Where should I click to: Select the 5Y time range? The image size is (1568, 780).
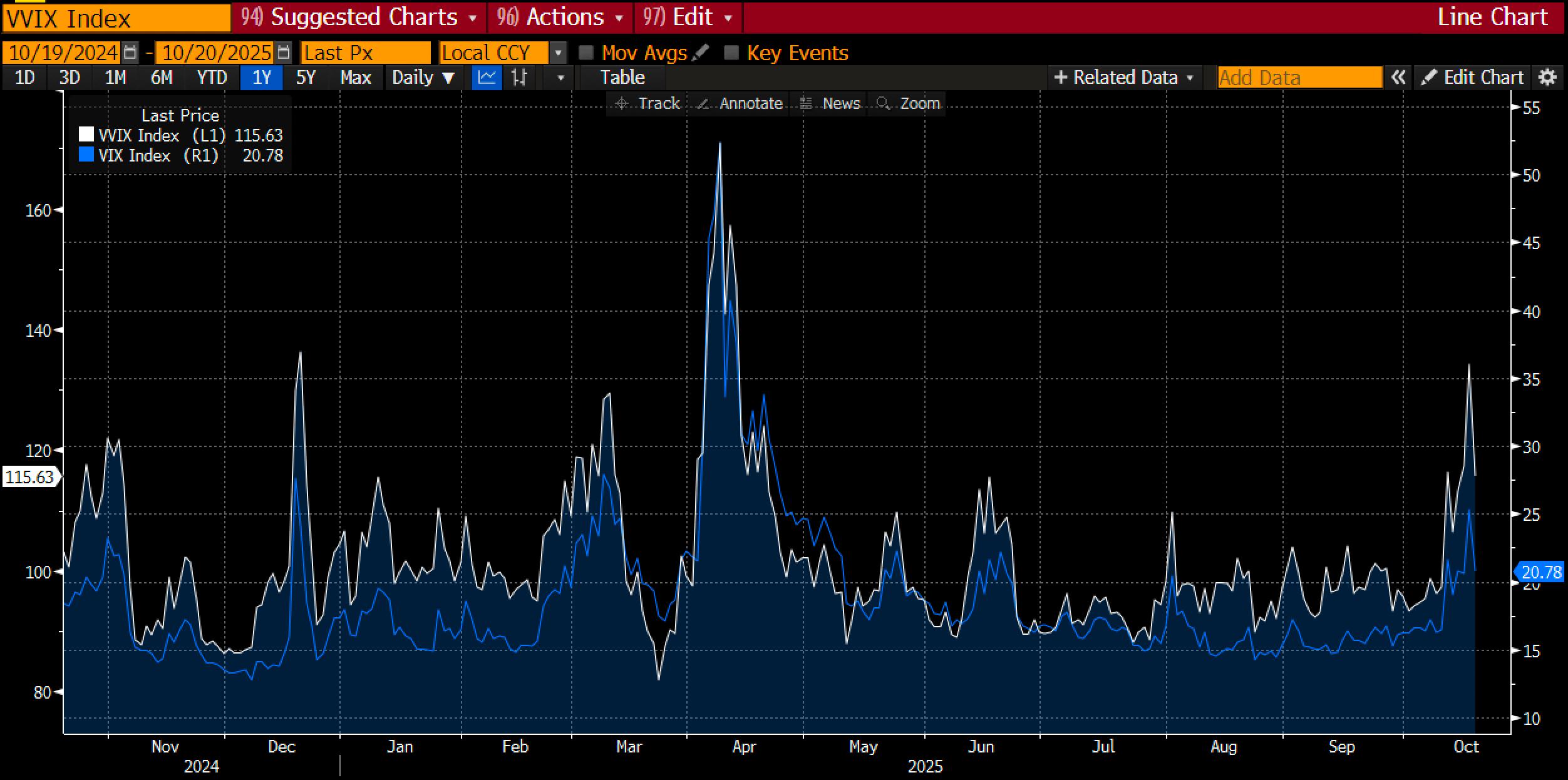(x=306, y=78)
